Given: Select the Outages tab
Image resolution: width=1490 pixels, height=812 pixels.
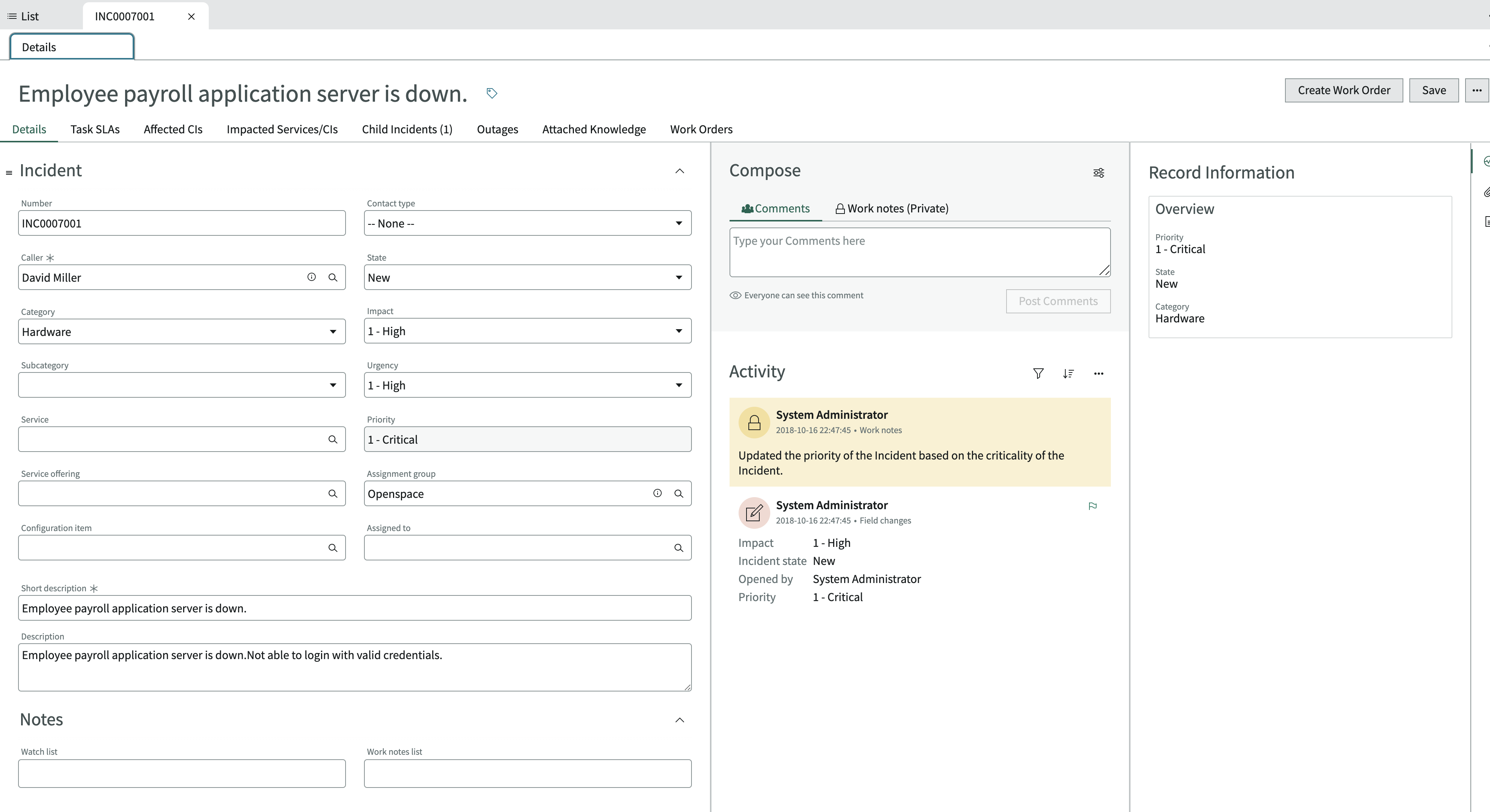Looking at the screenshot, I should tap(497, 130).
